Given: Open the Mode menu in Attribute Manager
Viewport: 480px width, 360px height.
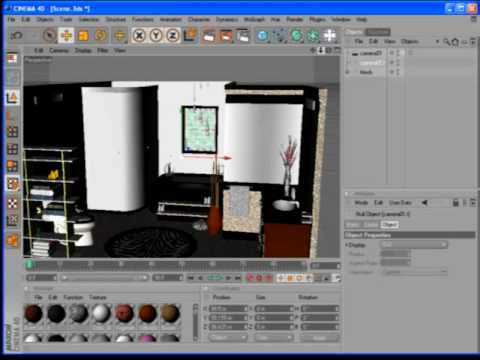Looking at the screenshot, I should coord(361,203).
